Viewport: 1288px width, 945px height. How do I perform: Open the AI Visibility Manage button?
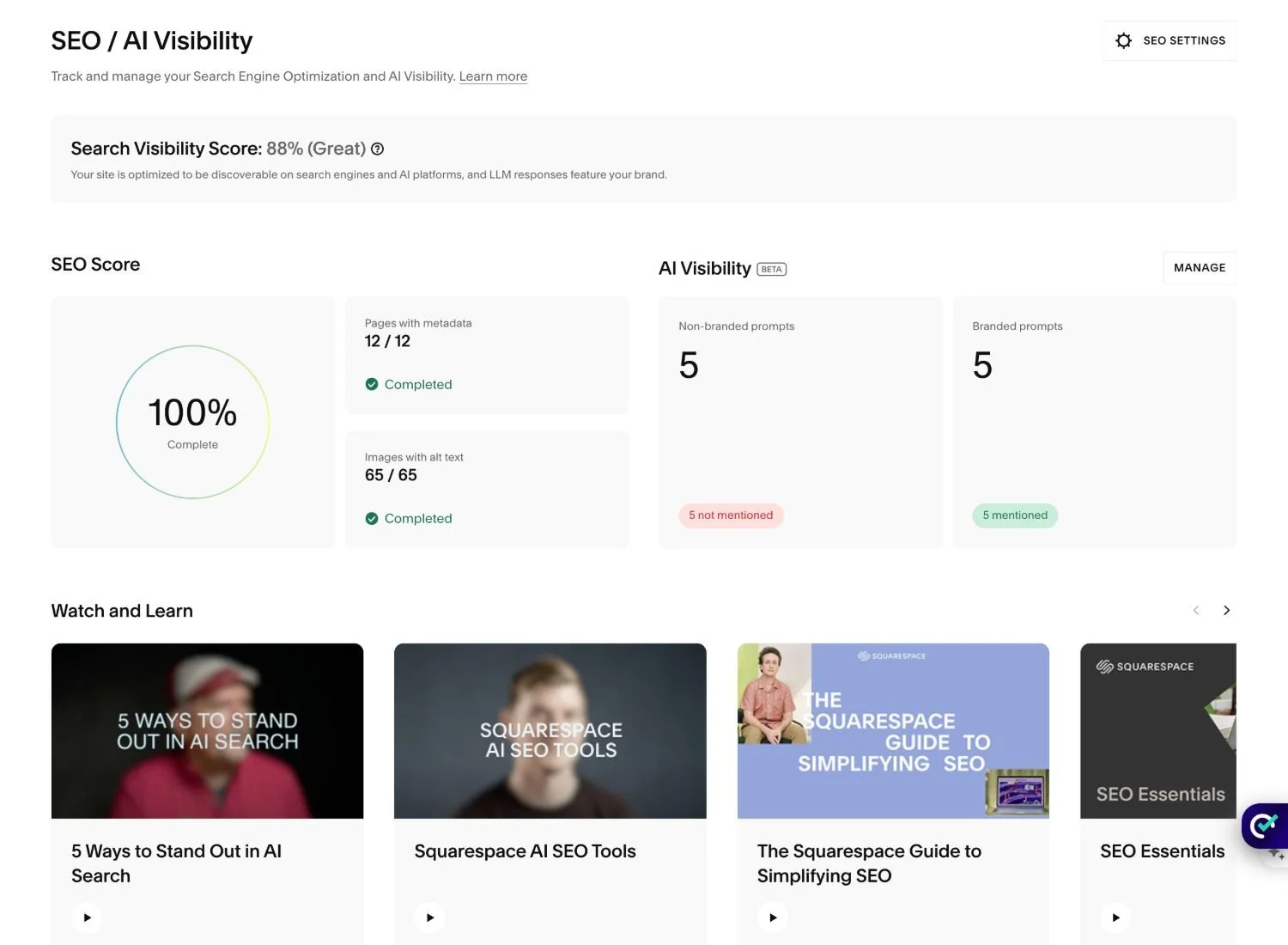click(x=1200, y=268)
